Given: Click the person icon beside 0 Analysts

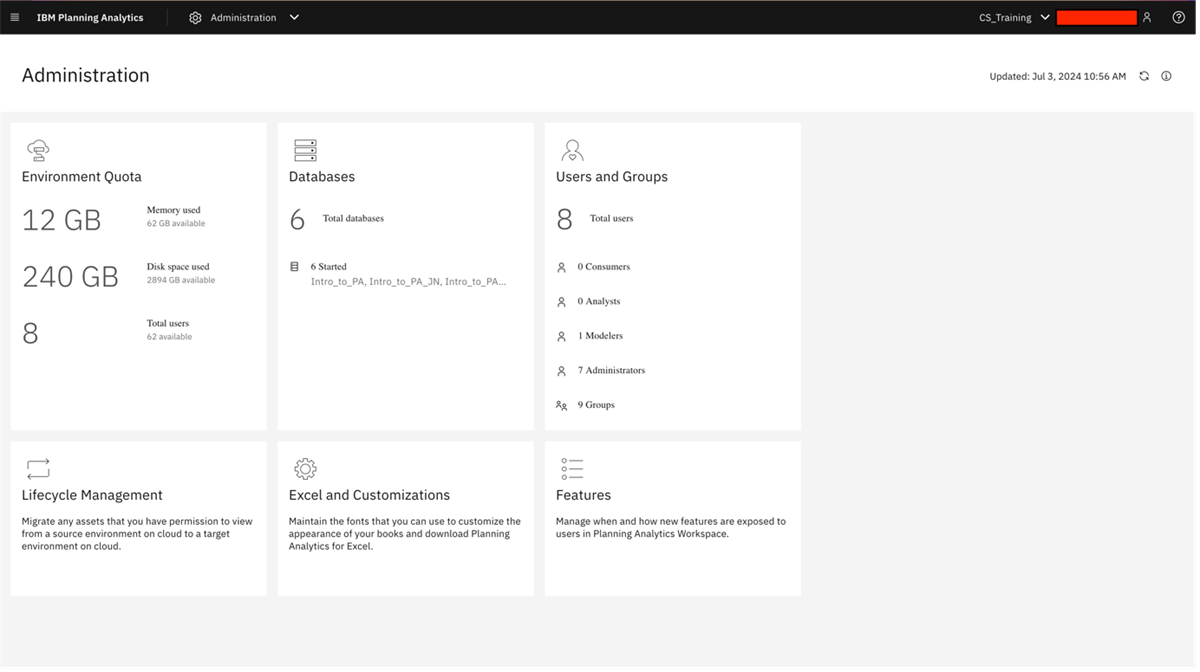Looking at the screenshot, I should click(561, 302).
